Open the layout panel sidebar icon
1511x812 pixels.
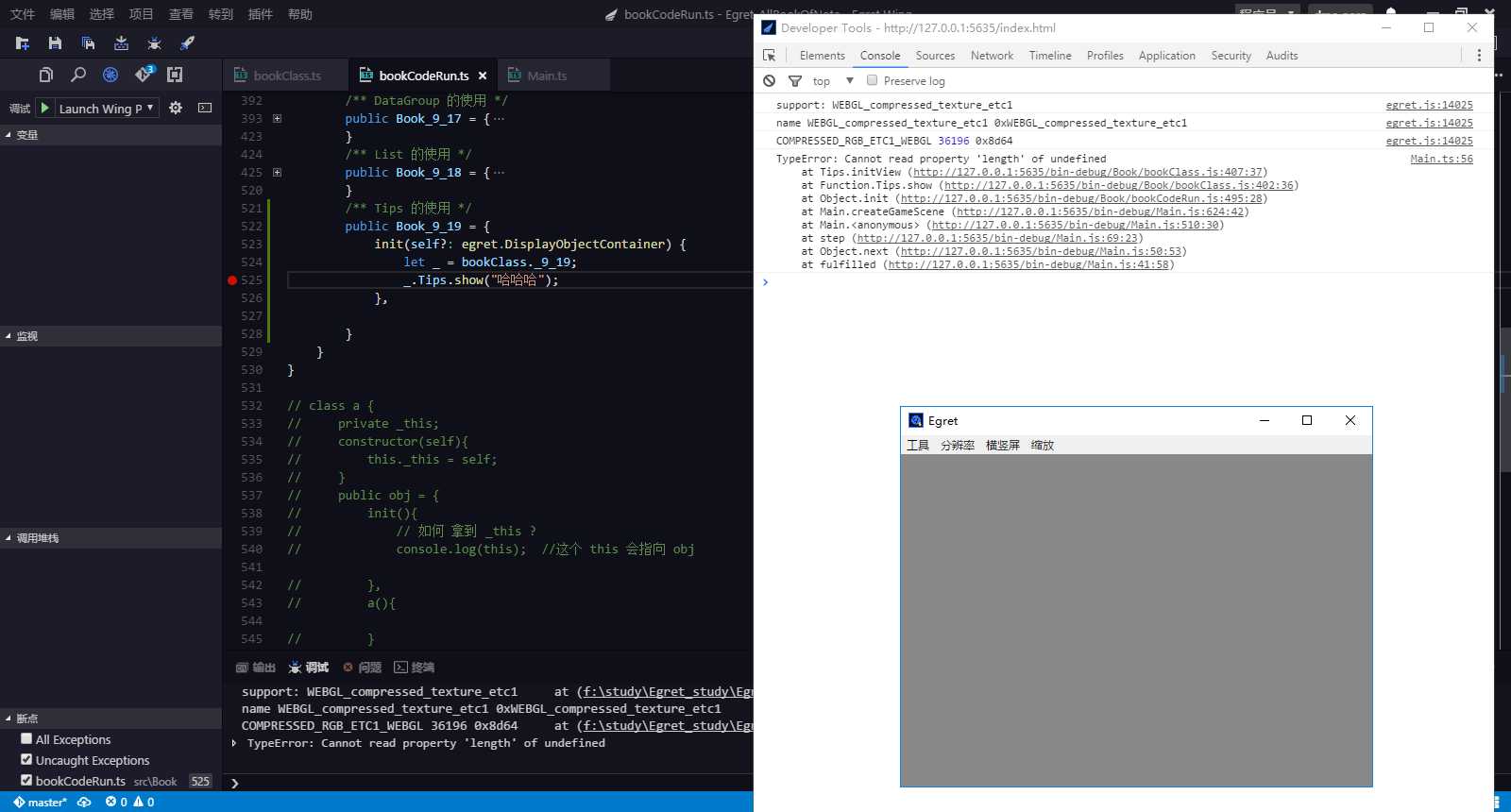click(x=175, y=75)
